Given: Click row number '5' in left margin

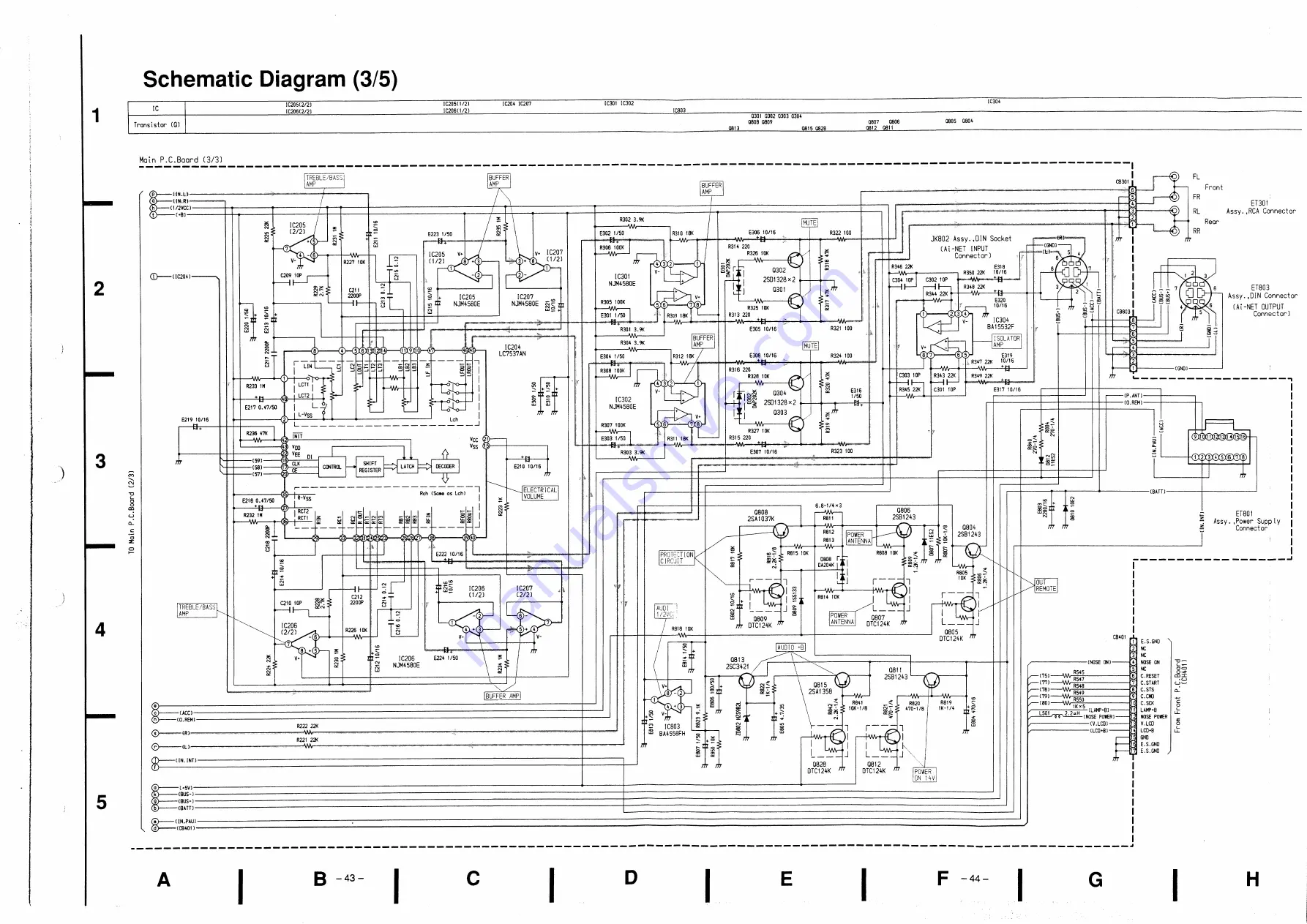Looking at the screenshot, I should click(x=102, y=803).
